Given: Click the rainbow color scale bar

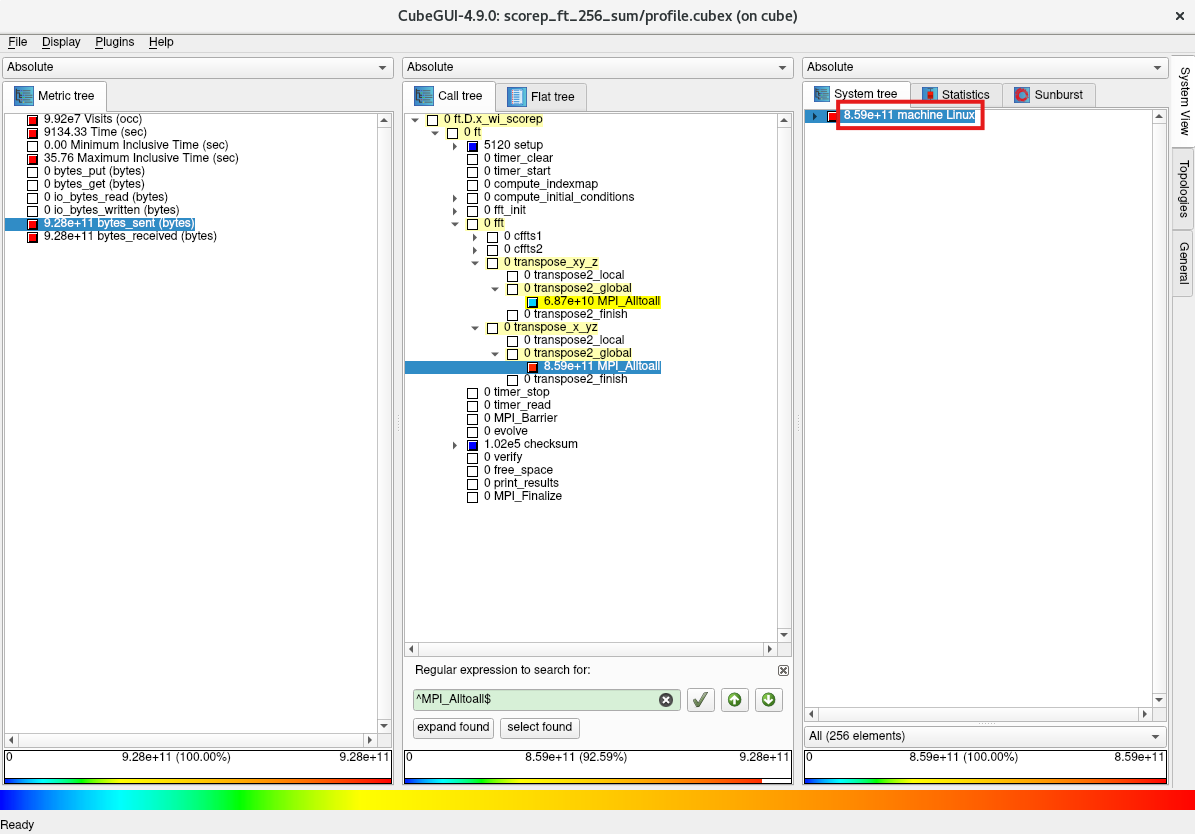Looking at the screenshot, I should pos(597,800).
